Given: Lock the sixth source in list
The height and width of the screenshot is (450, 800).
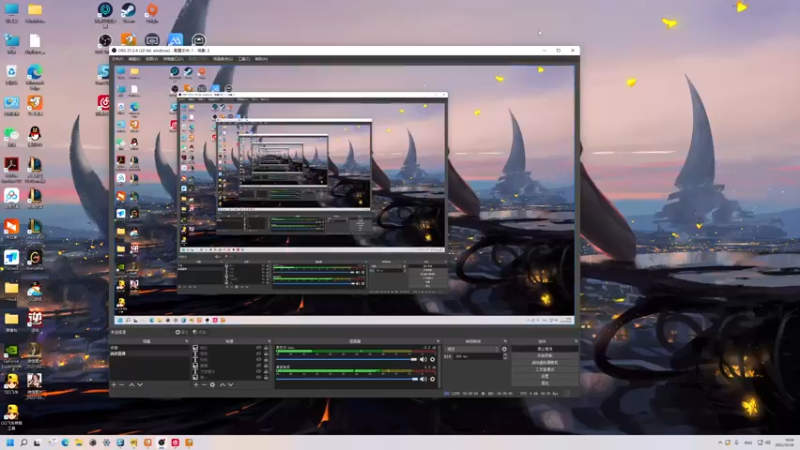Looking at the screenshot, I should (x=266, y=377).
